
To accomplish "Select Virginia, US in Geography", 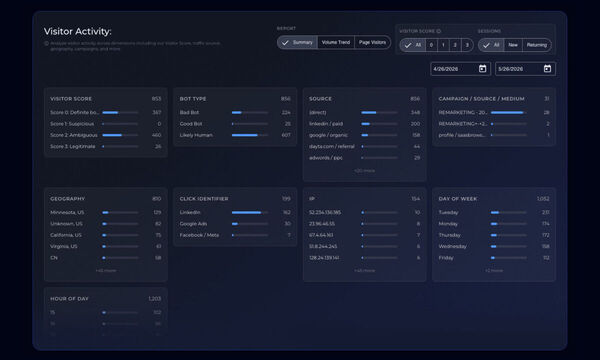I will tap(106, 246).
